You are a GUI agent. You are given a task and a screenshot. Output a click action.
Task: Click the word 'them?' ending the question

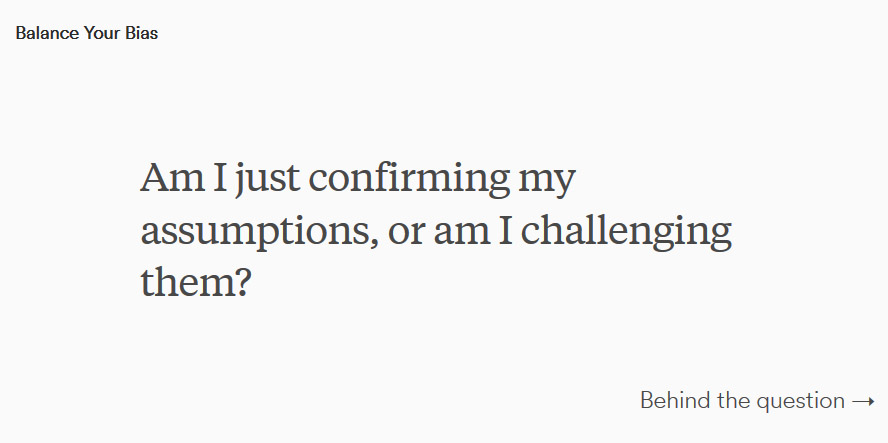click(x=195, y=282)
